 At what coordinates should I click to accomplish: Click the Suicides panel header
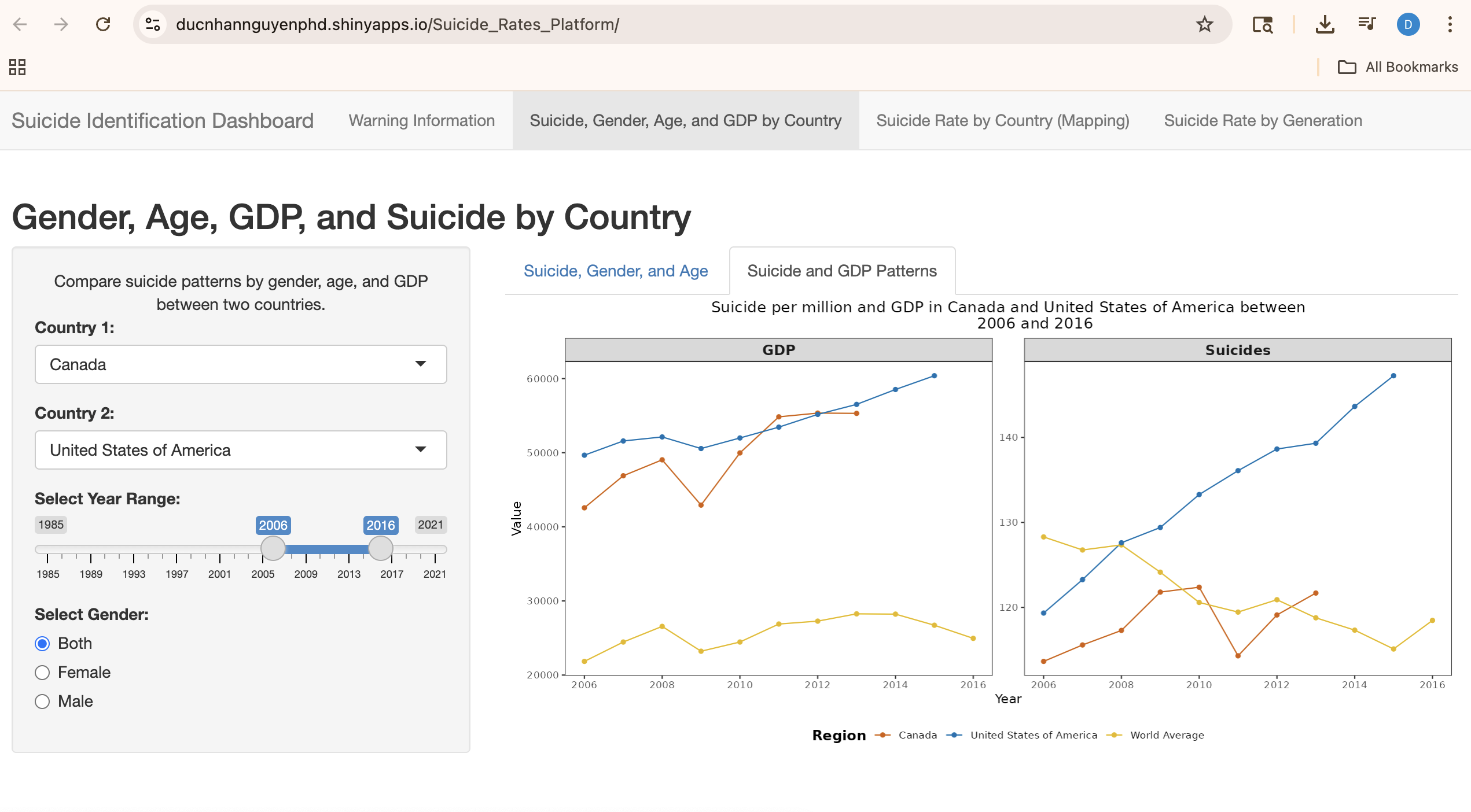(x=1238, y=350)
